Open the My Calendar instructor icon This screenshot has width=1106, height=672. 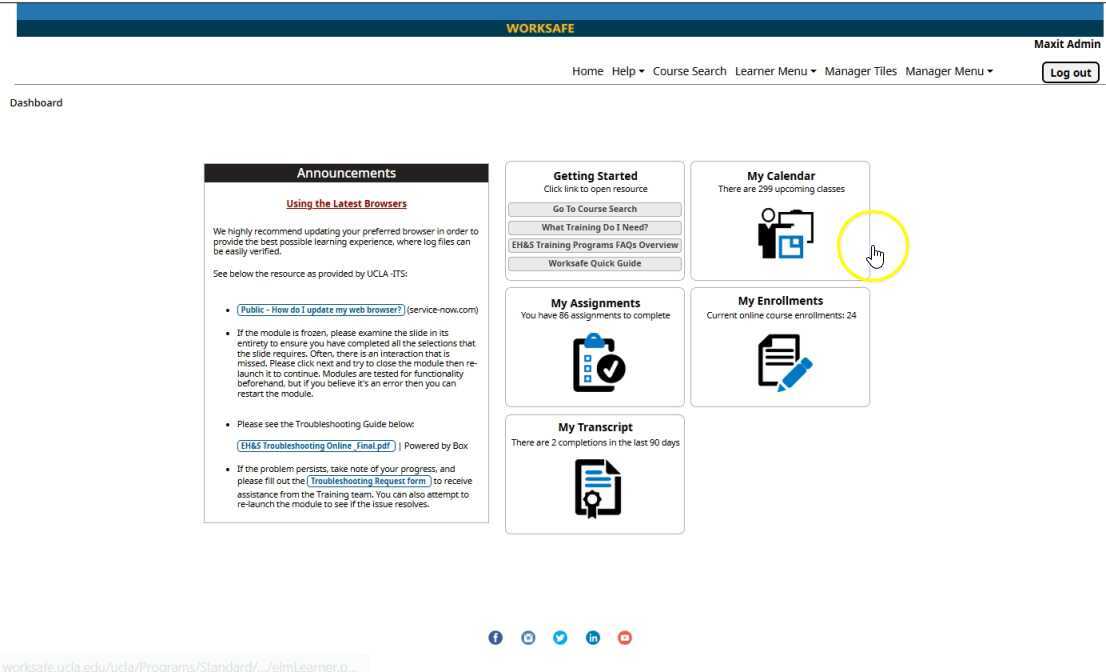click(x=785, y=233)
